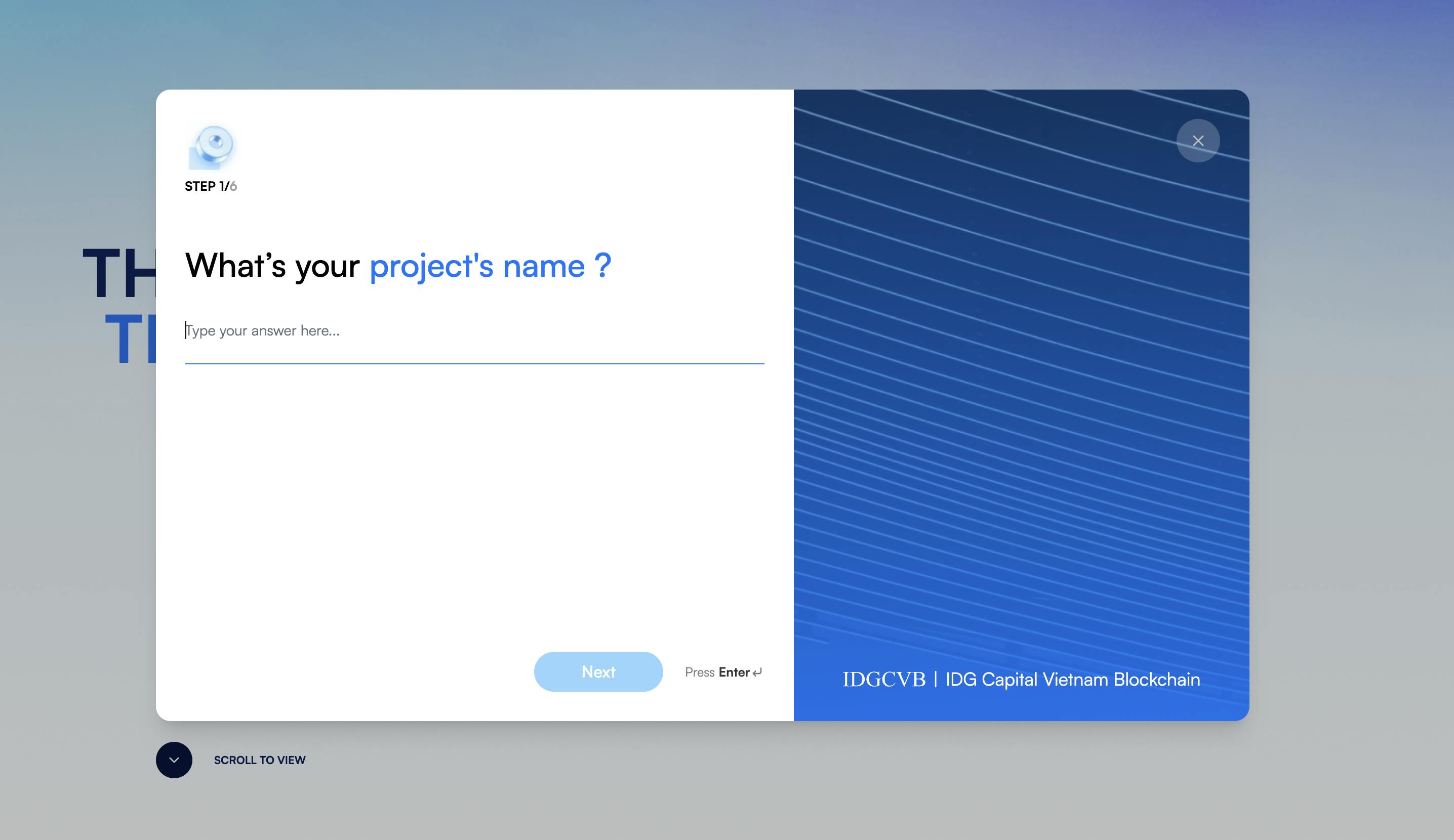Click the vertical divider after IDGCVB
The image size is (1454, 840).
point(935,679)
